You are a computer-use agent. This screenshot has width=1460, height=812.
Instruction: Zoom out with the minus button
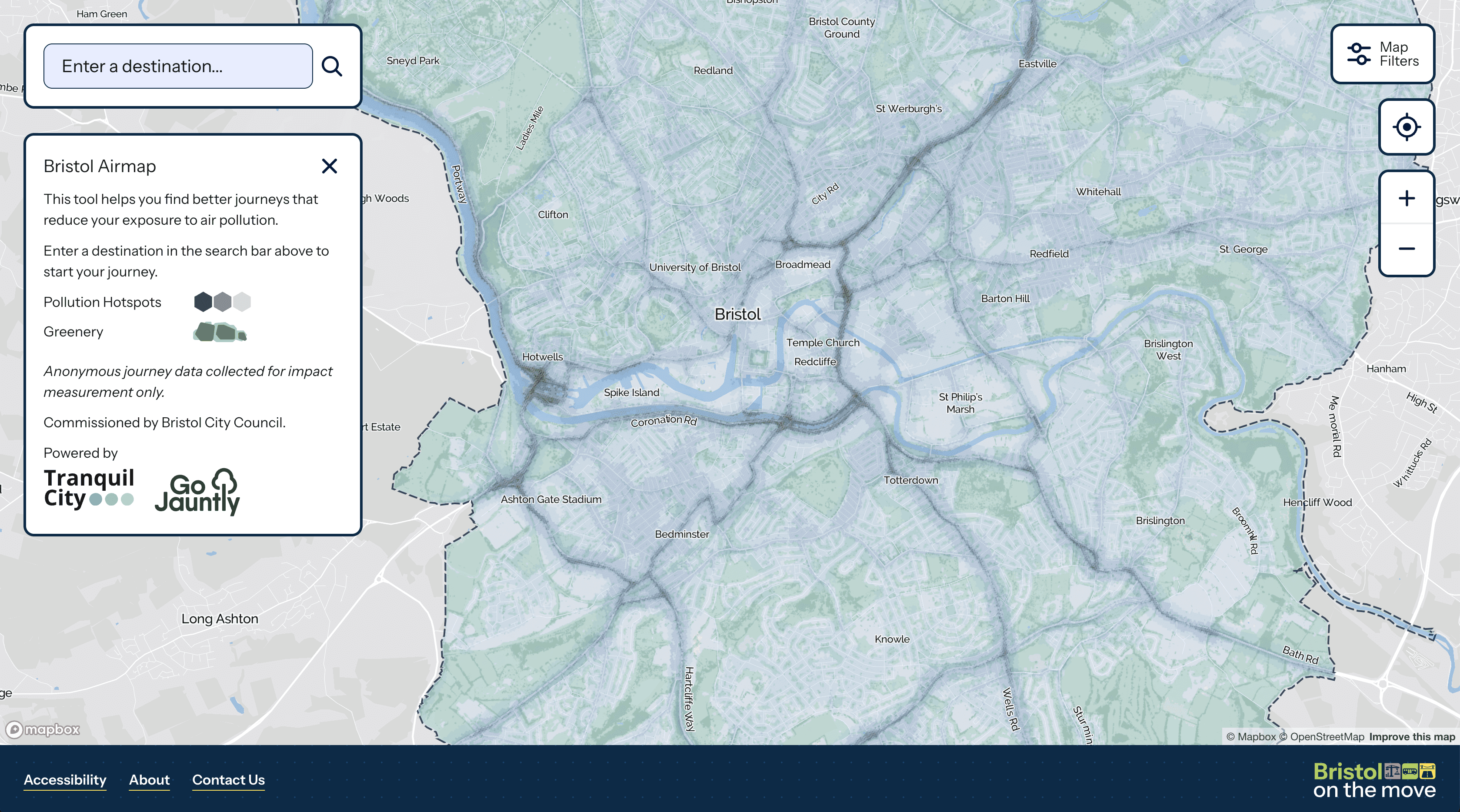click(x=1406, y=249)
